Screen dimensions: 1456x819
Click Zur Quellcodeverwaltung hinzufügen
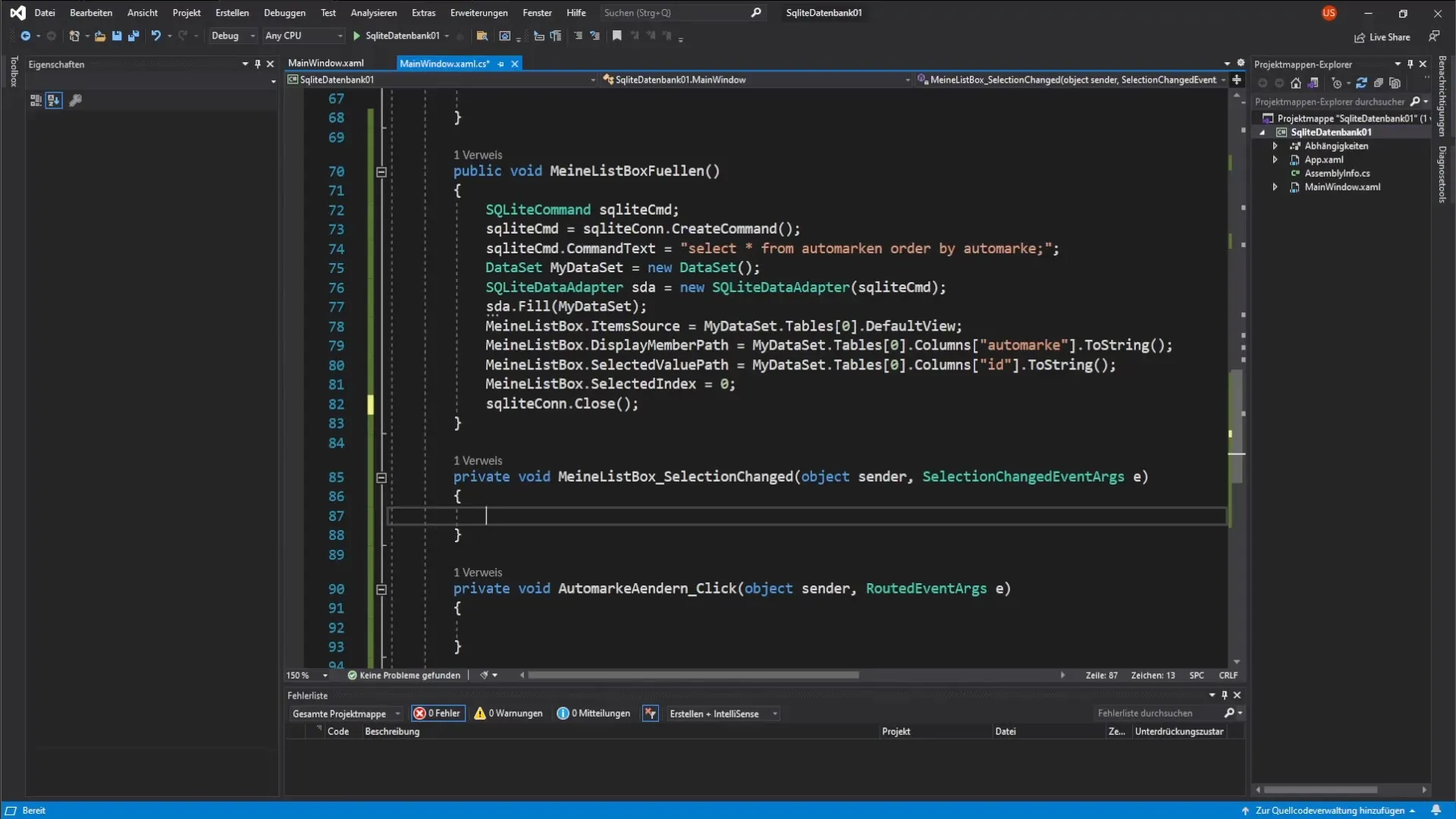1330,811
